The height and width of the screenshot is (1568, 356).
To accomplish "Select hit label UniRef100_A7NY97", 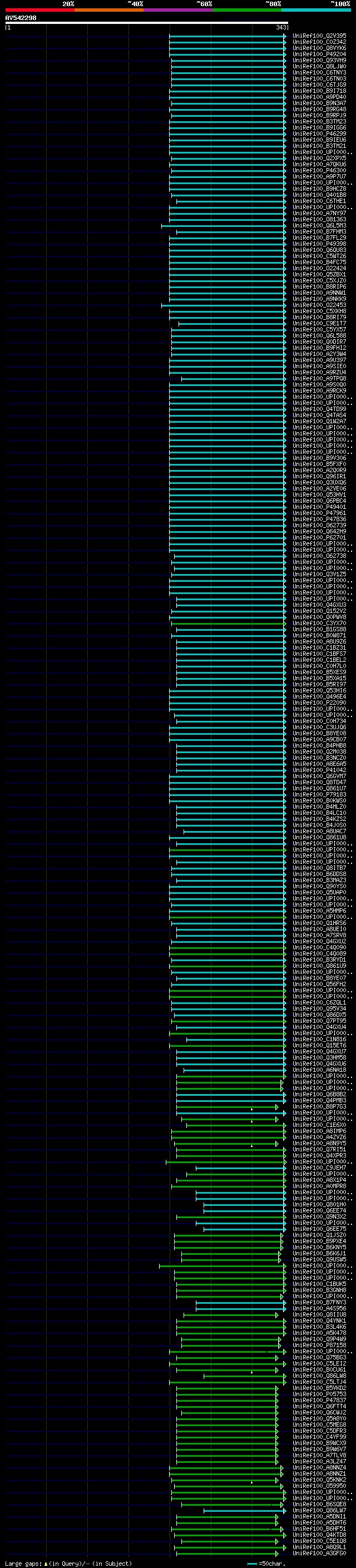I will pyautogui.click(x=319, y=213).
